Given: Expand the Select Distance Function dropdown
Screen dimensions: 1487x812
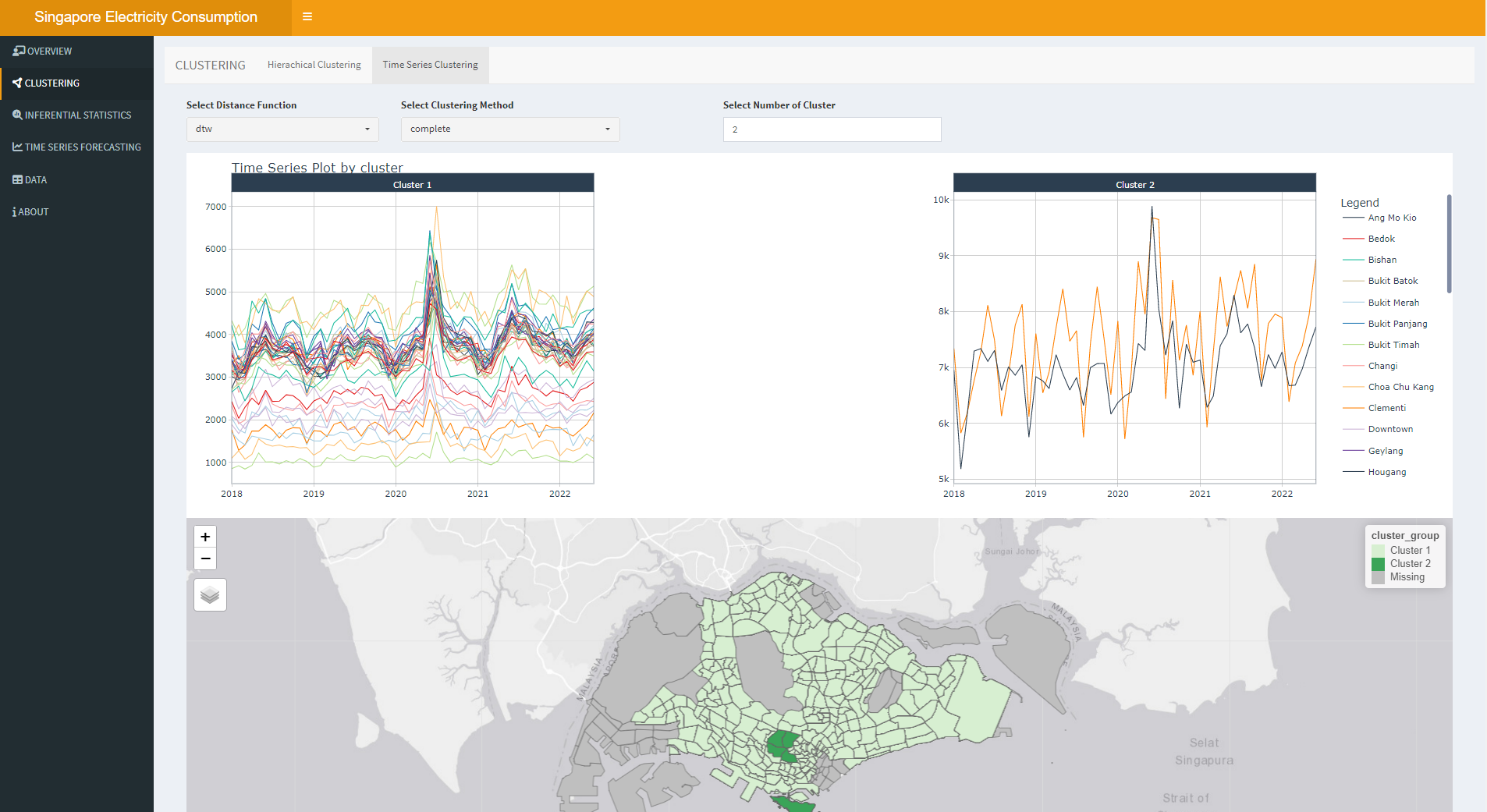Looking at the screenshot, I should (x=282, y=129).
